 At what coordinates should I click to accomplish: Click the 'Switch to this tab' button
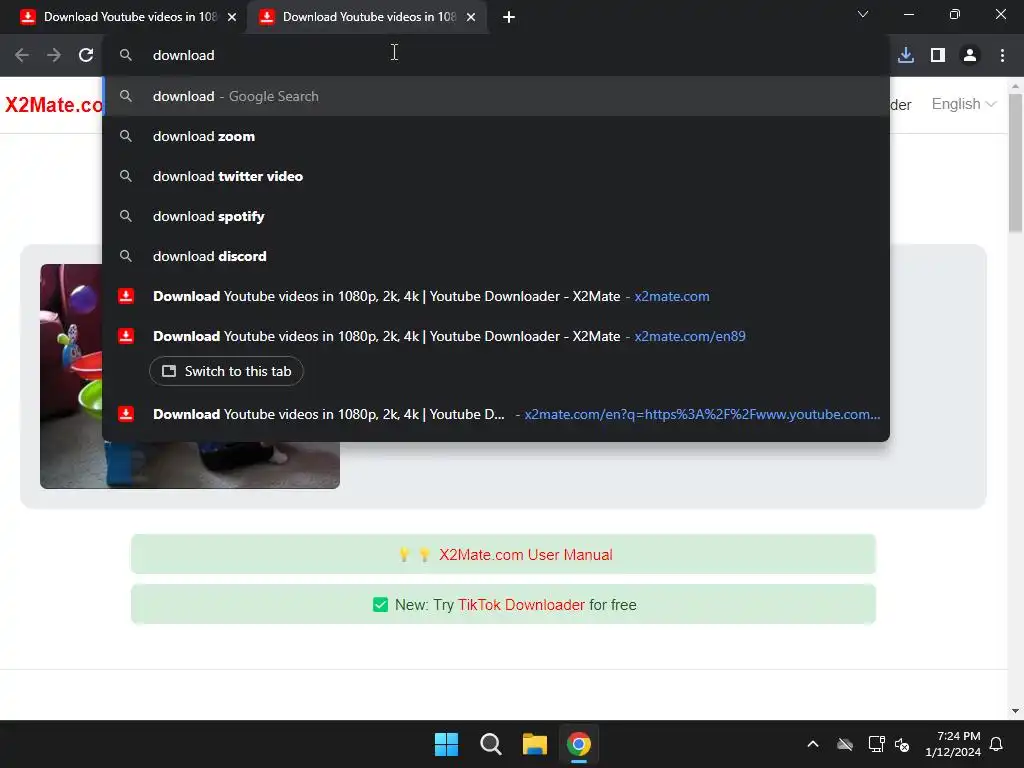click(226, 371)
